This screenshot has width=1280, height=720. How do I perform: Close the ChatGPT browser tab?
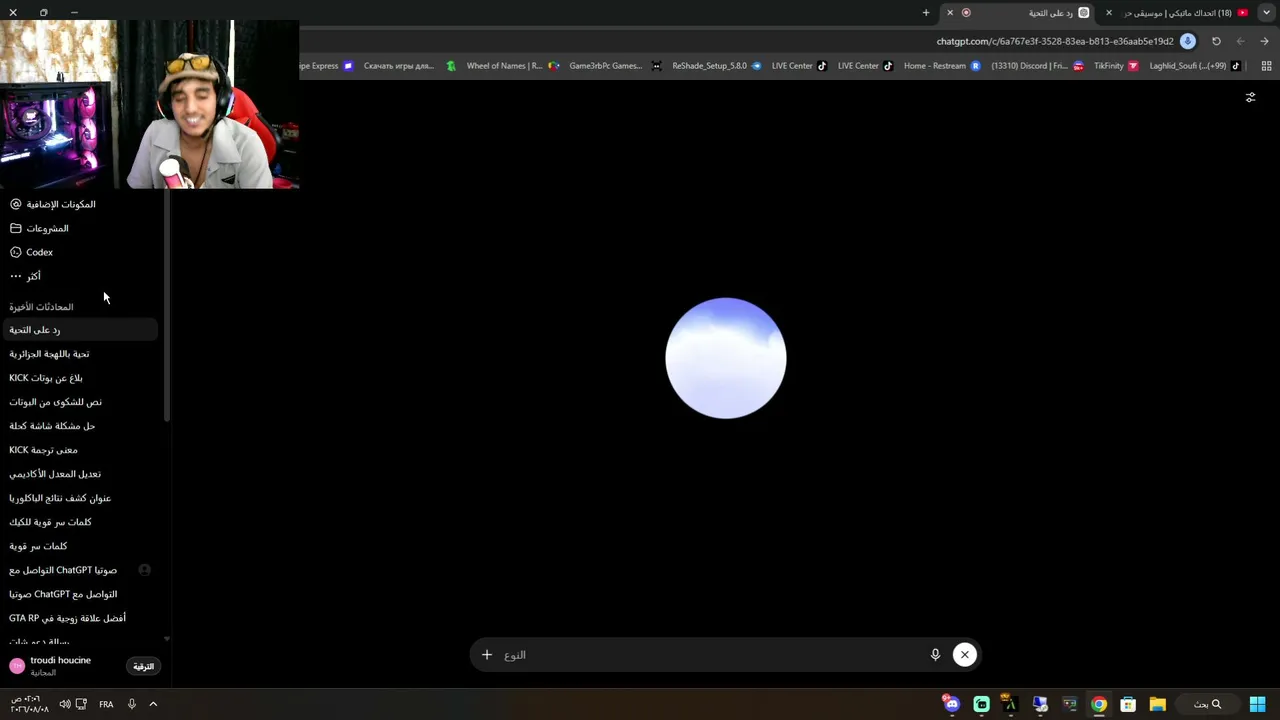(x=950, y=13)
